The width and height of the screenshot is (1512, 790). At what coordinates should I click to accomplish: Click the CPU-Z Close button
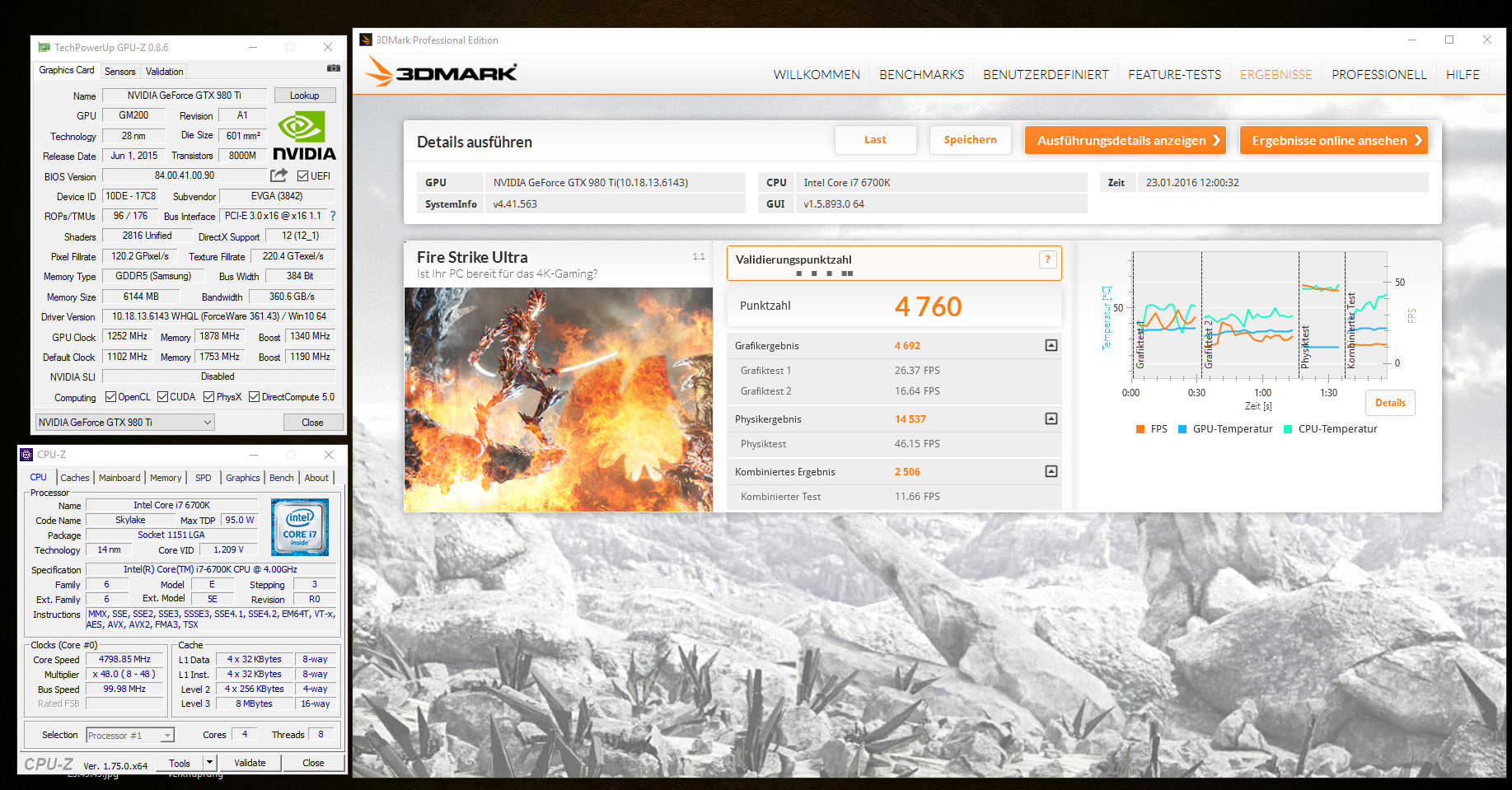pyautogui.click(x=313, y=763)
